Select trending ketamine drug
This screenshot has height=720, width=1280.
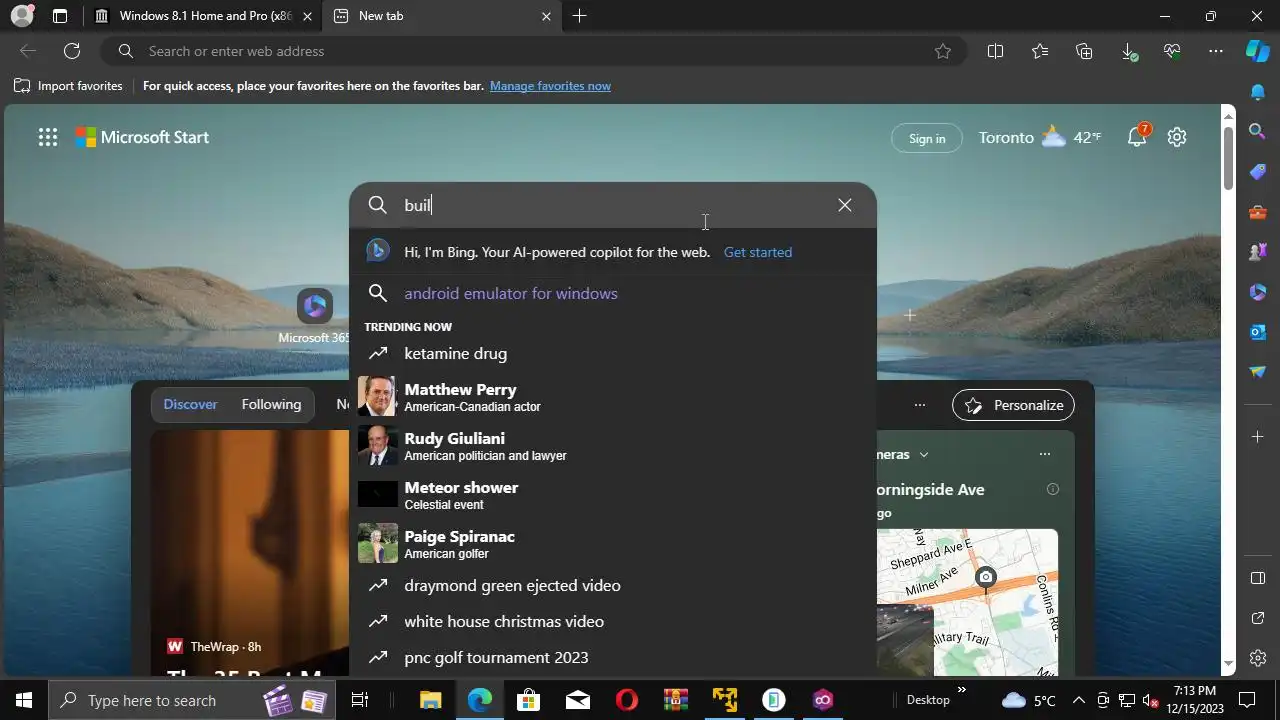[x=612, y=353]
